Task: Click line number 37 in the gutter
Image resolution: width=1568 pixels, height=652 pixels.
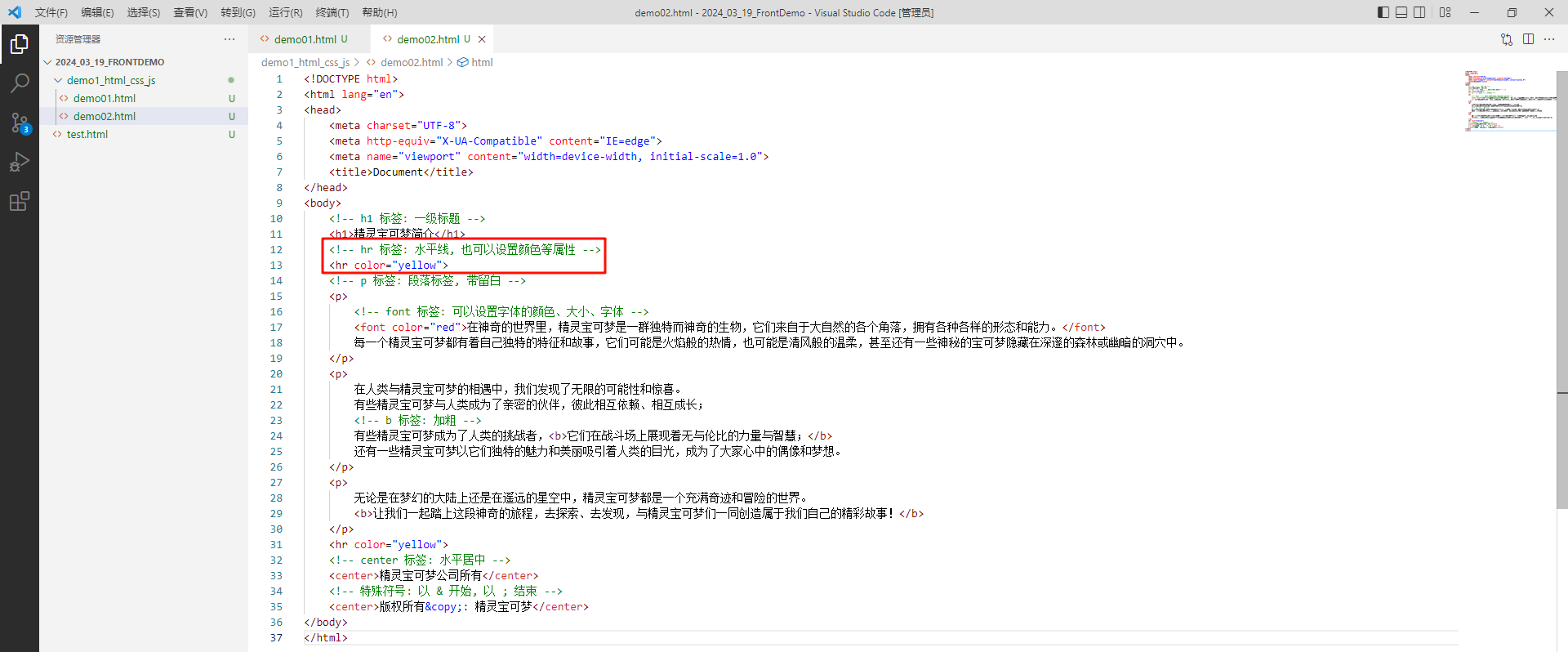Action: [x=276, y=638]
